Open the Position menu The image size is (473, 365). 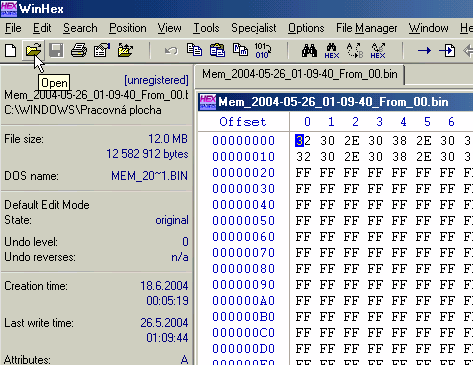128,28
